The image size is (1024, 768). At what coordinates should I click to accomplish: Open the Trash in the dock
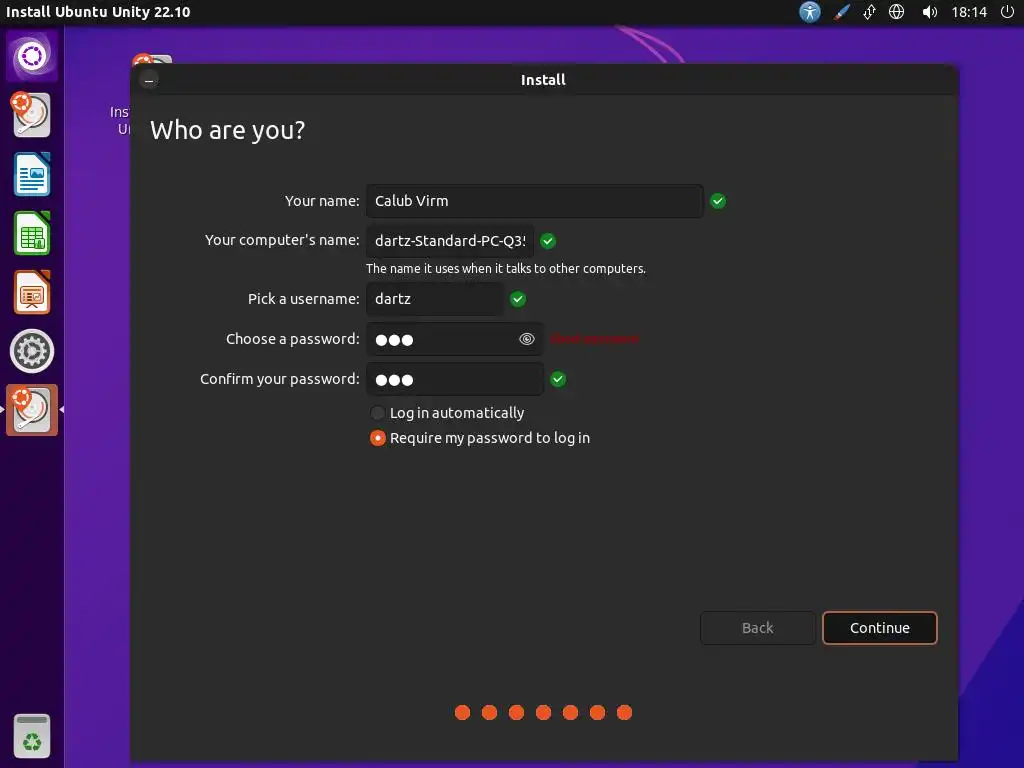pos(31,736)
